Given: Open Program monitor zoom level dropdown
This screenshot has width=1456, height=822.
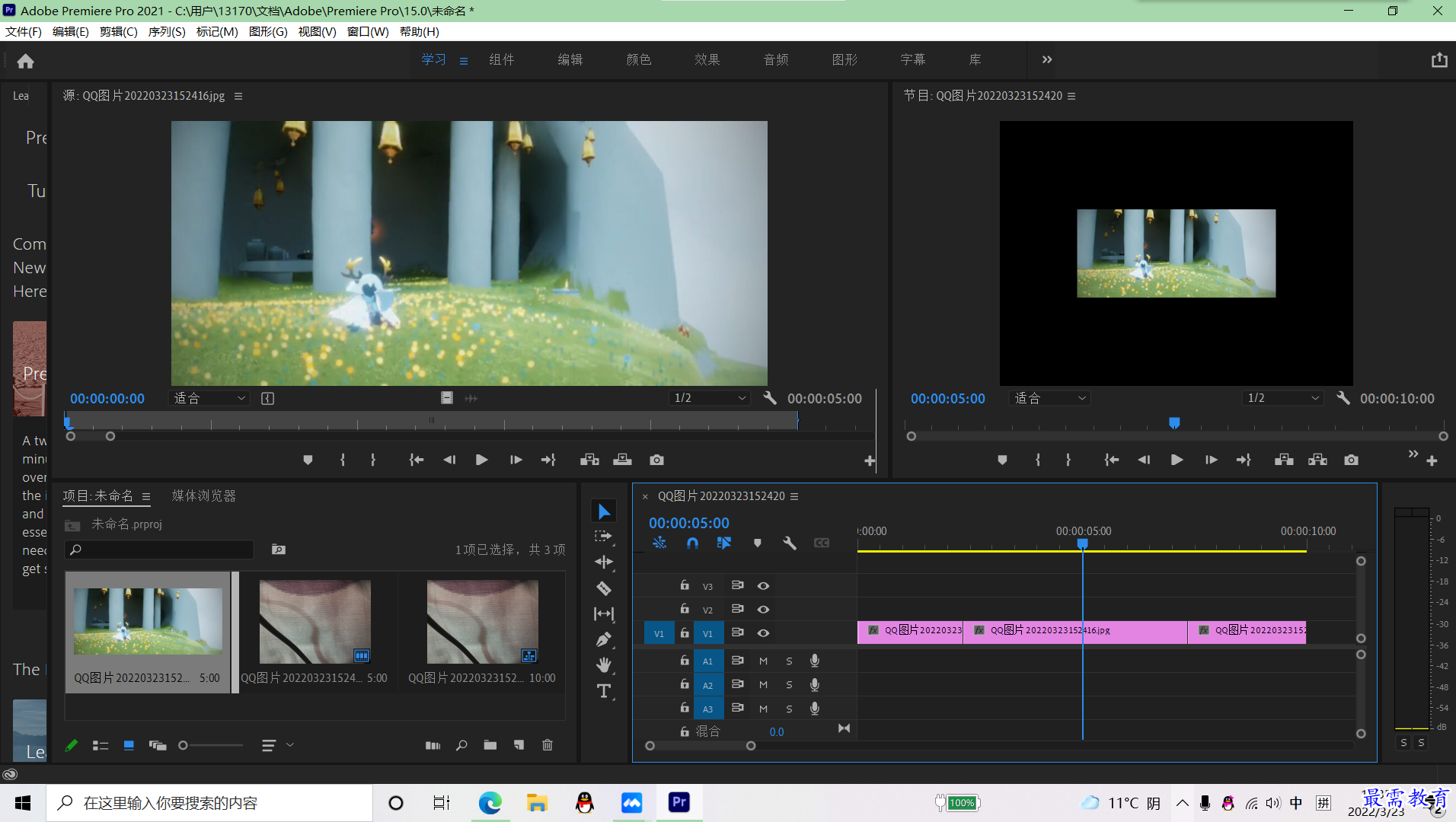Looking at the screenshot, I should 1050,398.
